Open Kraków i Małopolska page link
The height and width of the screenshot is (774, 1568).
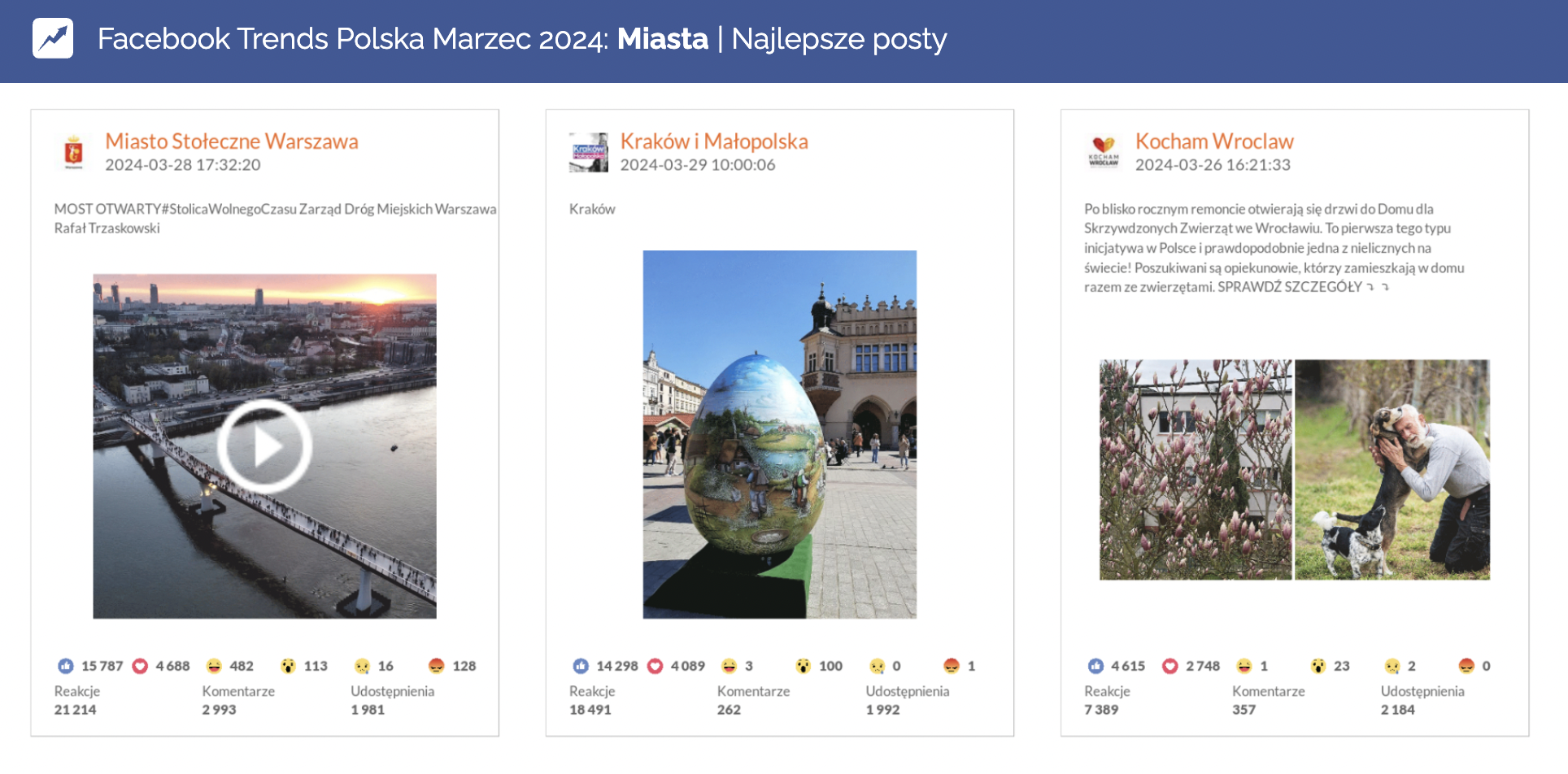[713, 141]
